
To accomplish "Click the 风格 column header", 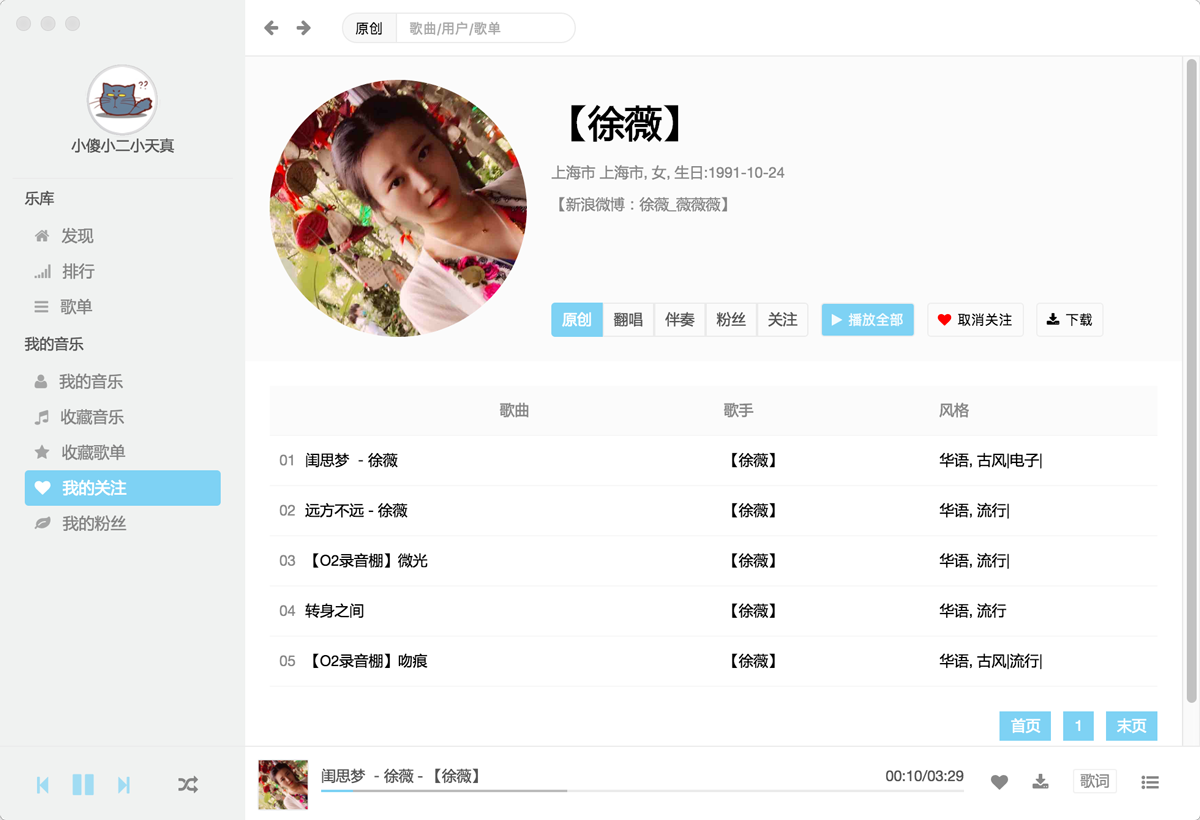I will (x=953, y=410).
